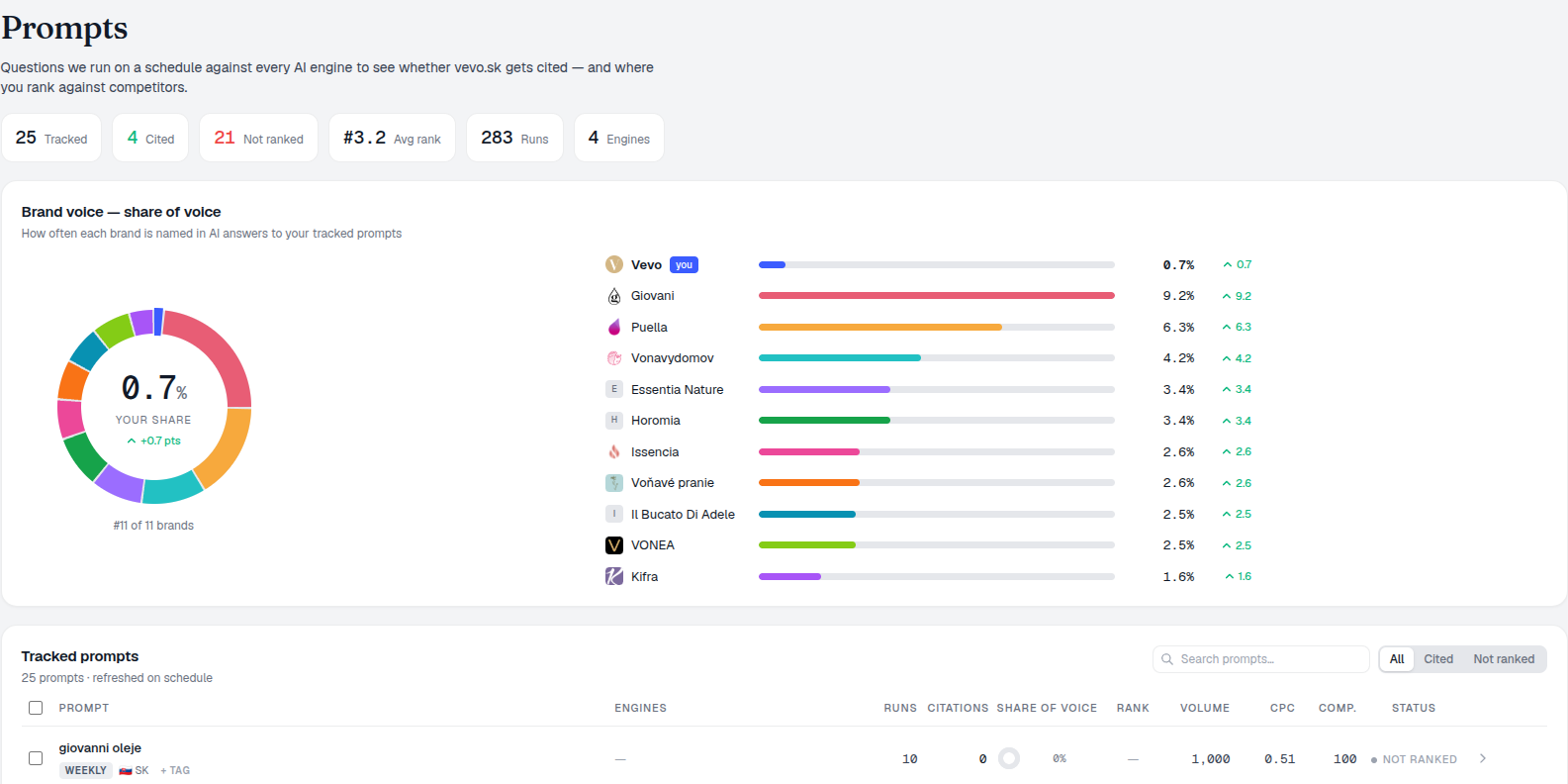The image size is (1568, 784).
Task: Click the trend arrow under Your Share
Action: (x=132, y=441)
